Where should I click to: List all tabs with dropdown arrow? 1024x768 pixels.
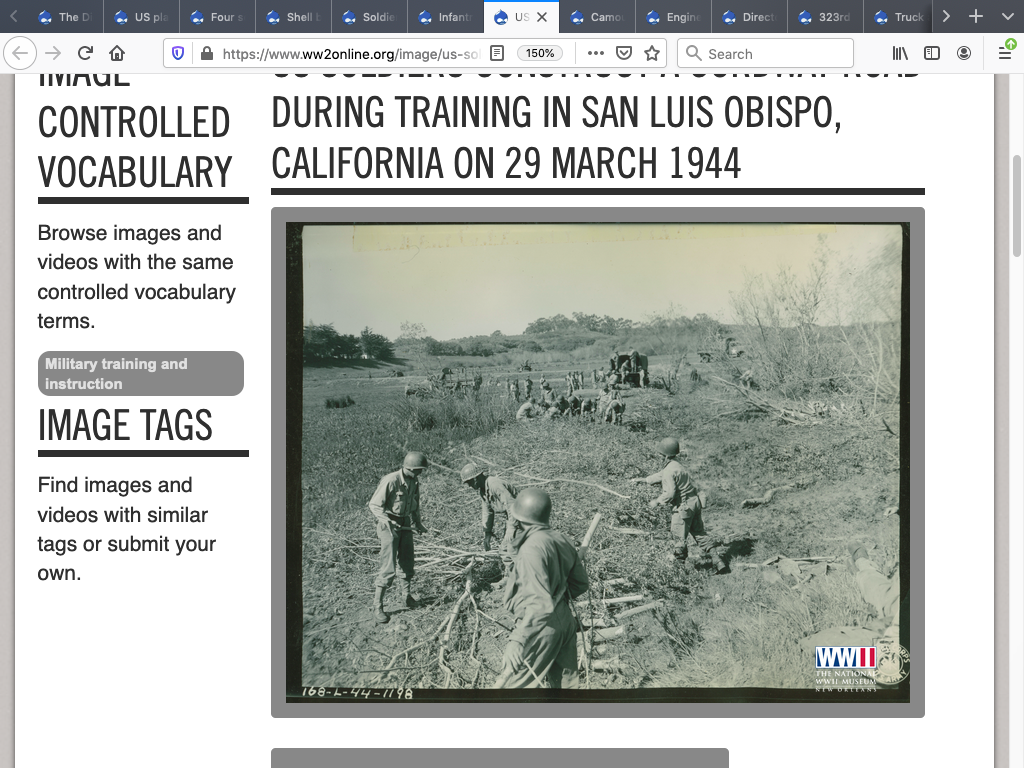point(1007,17)
